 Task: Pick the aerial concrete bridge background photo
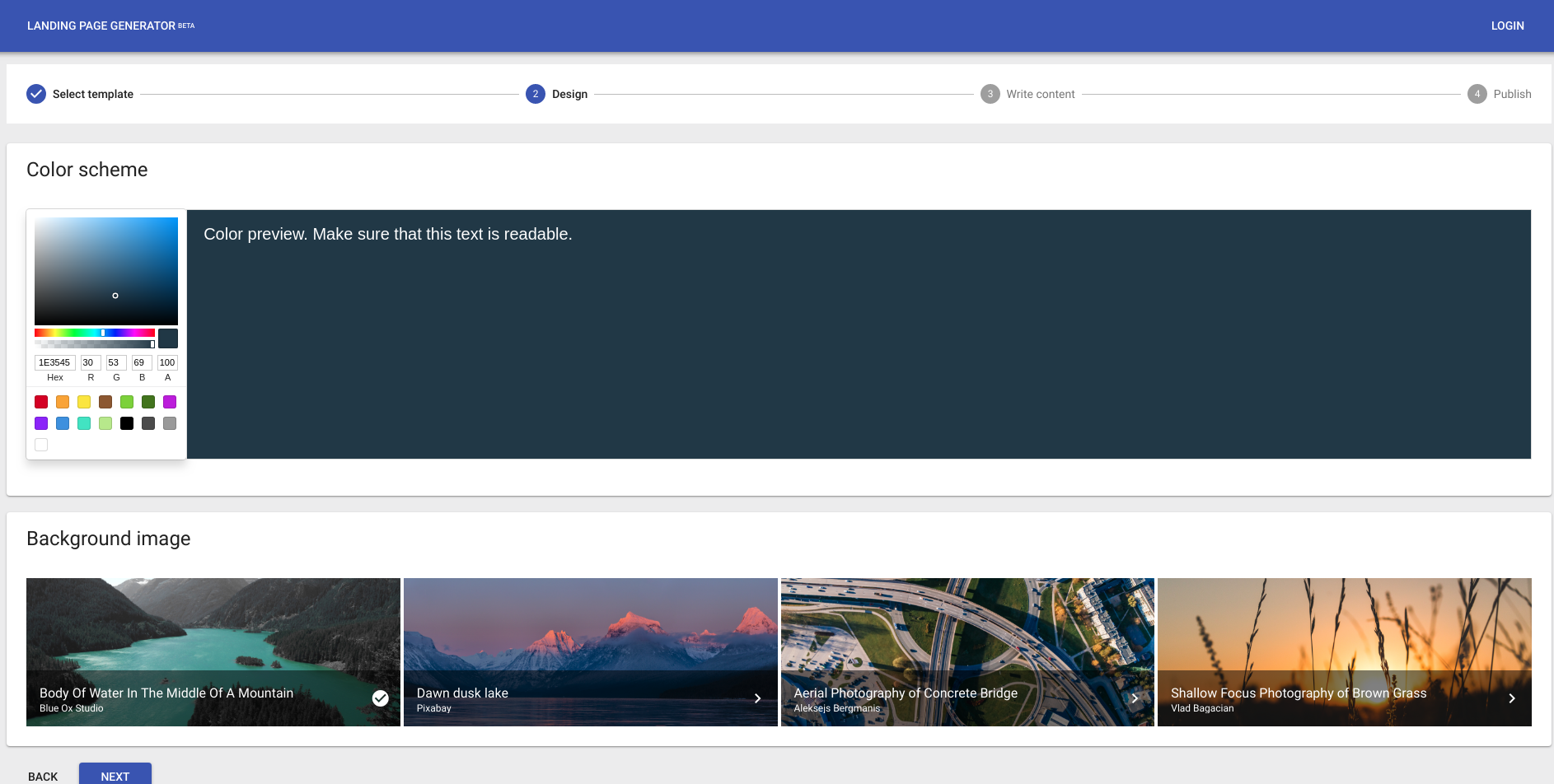pos(967,652)
